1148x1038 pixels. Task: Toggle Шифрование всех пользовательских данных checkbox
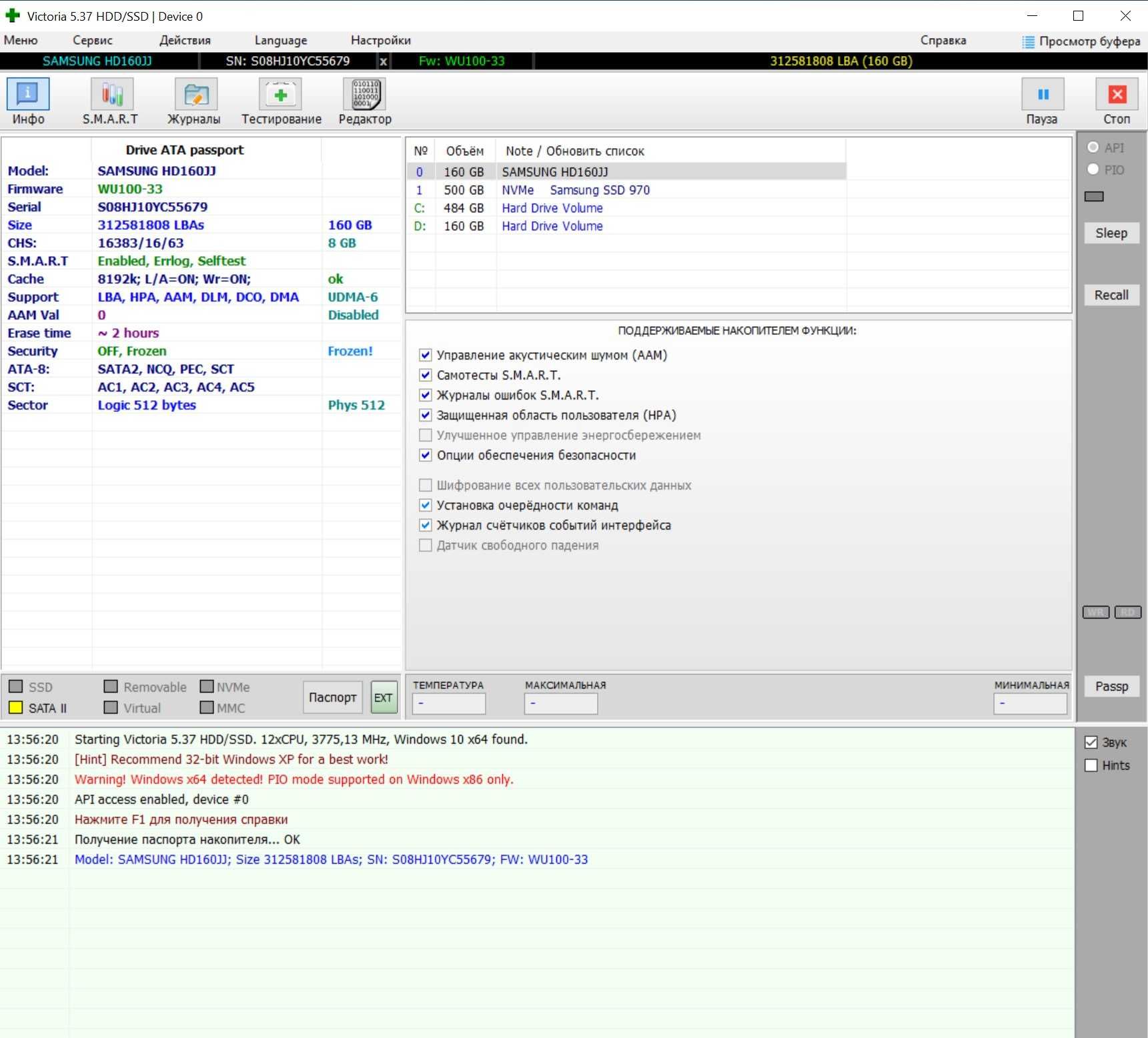click(425, 485)
